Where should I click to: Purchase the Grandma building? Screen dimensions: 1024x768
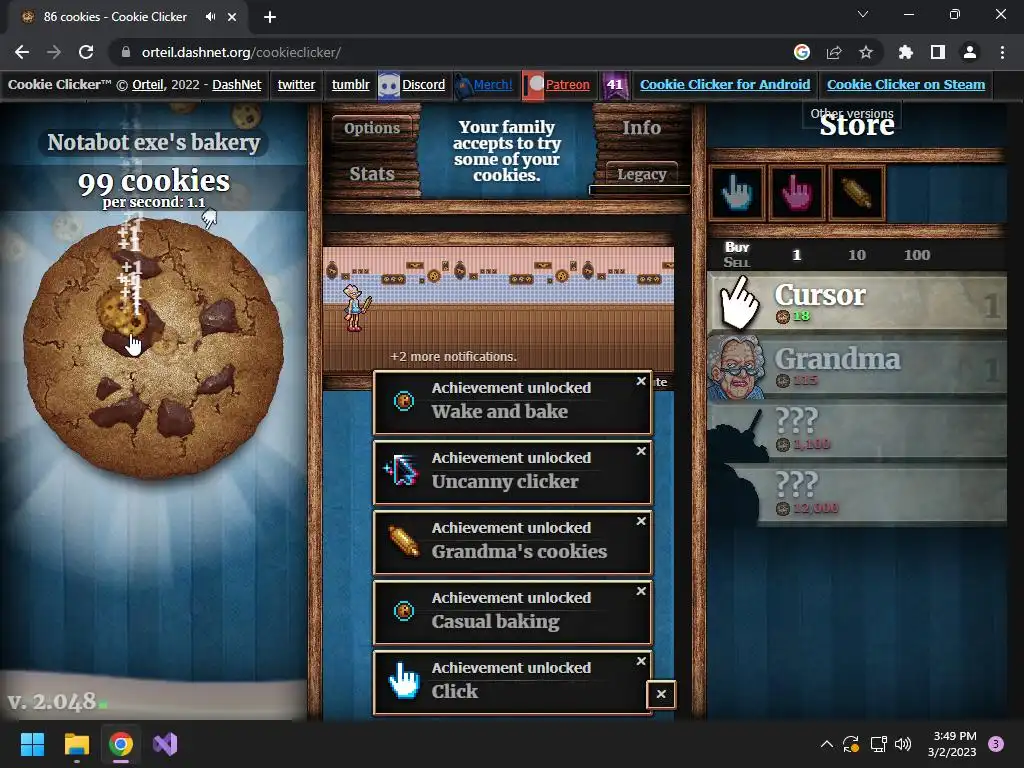click(857, 367)
